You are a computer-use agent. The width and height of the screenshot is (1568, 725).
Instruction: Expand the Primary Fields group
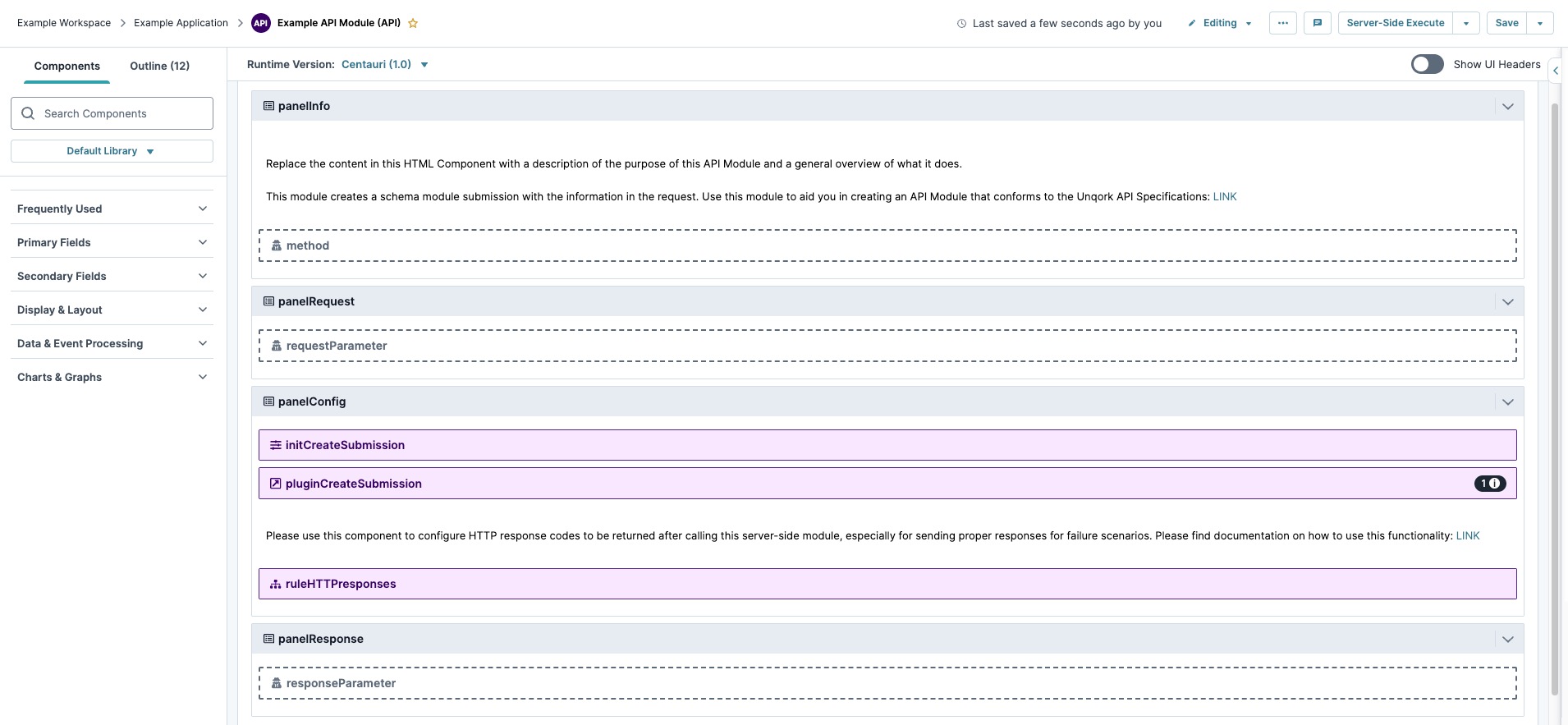112,242
